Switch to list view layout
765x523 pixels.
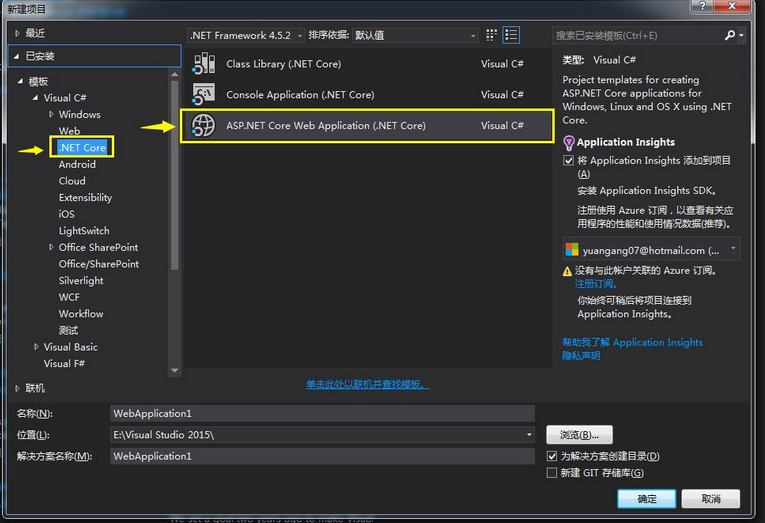tap(511, 35)
